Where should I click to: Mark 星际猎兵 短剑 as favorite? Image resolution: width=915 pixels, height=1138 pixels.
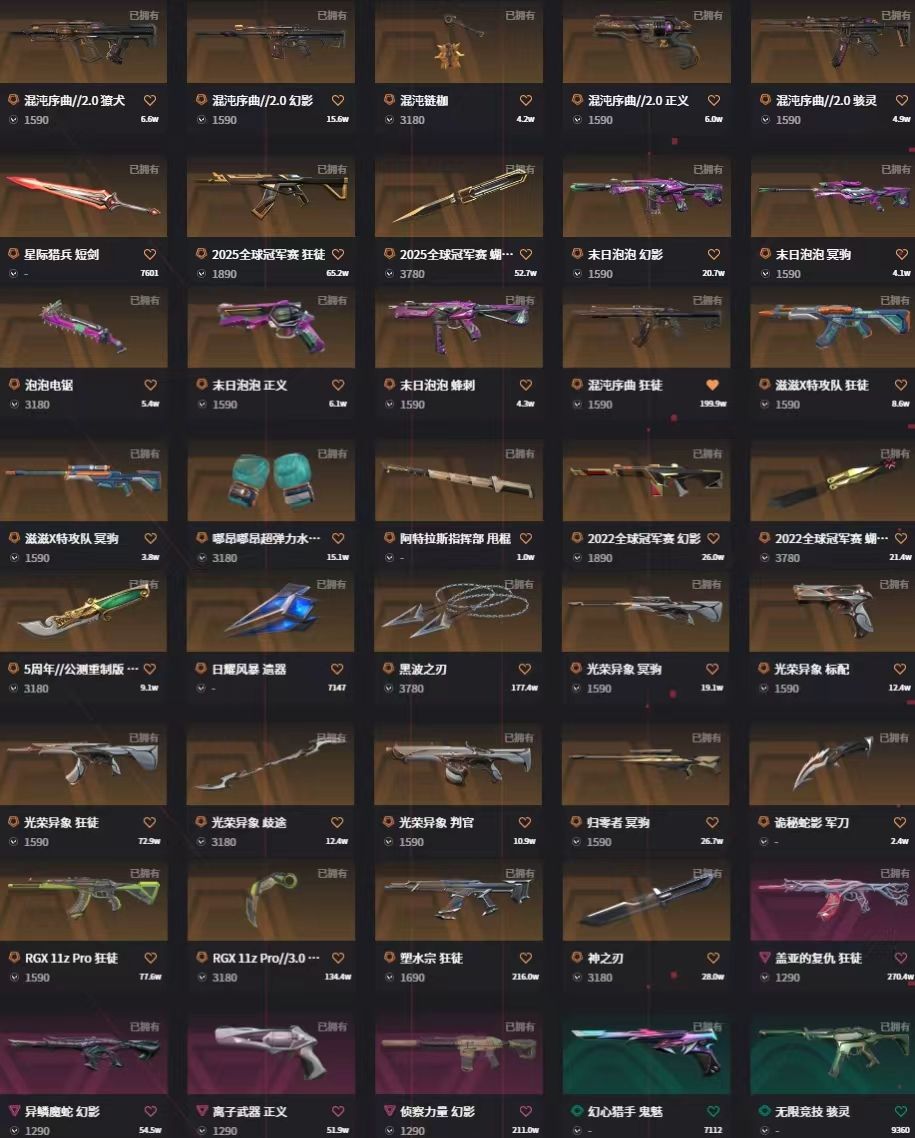149,254
